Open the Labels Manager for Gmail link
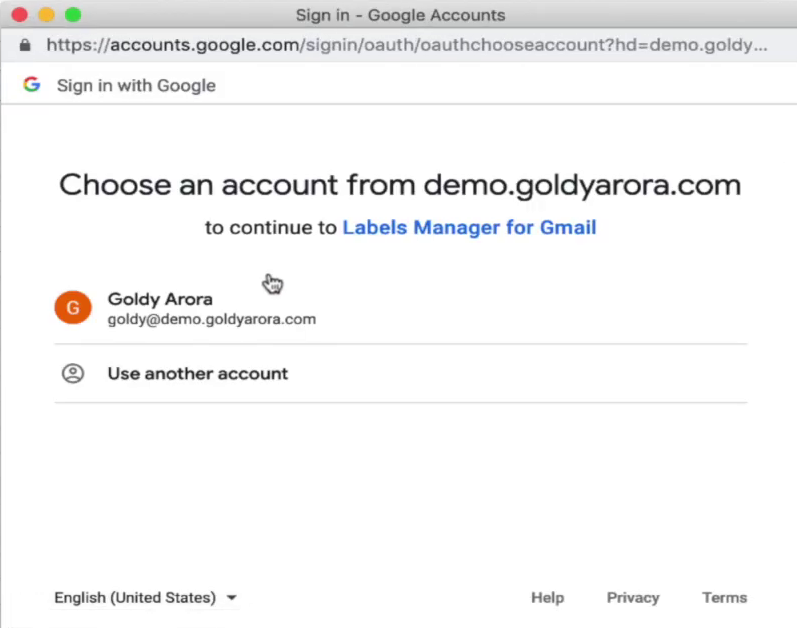Screen dimensions: 797x628 tap(469, 227)
